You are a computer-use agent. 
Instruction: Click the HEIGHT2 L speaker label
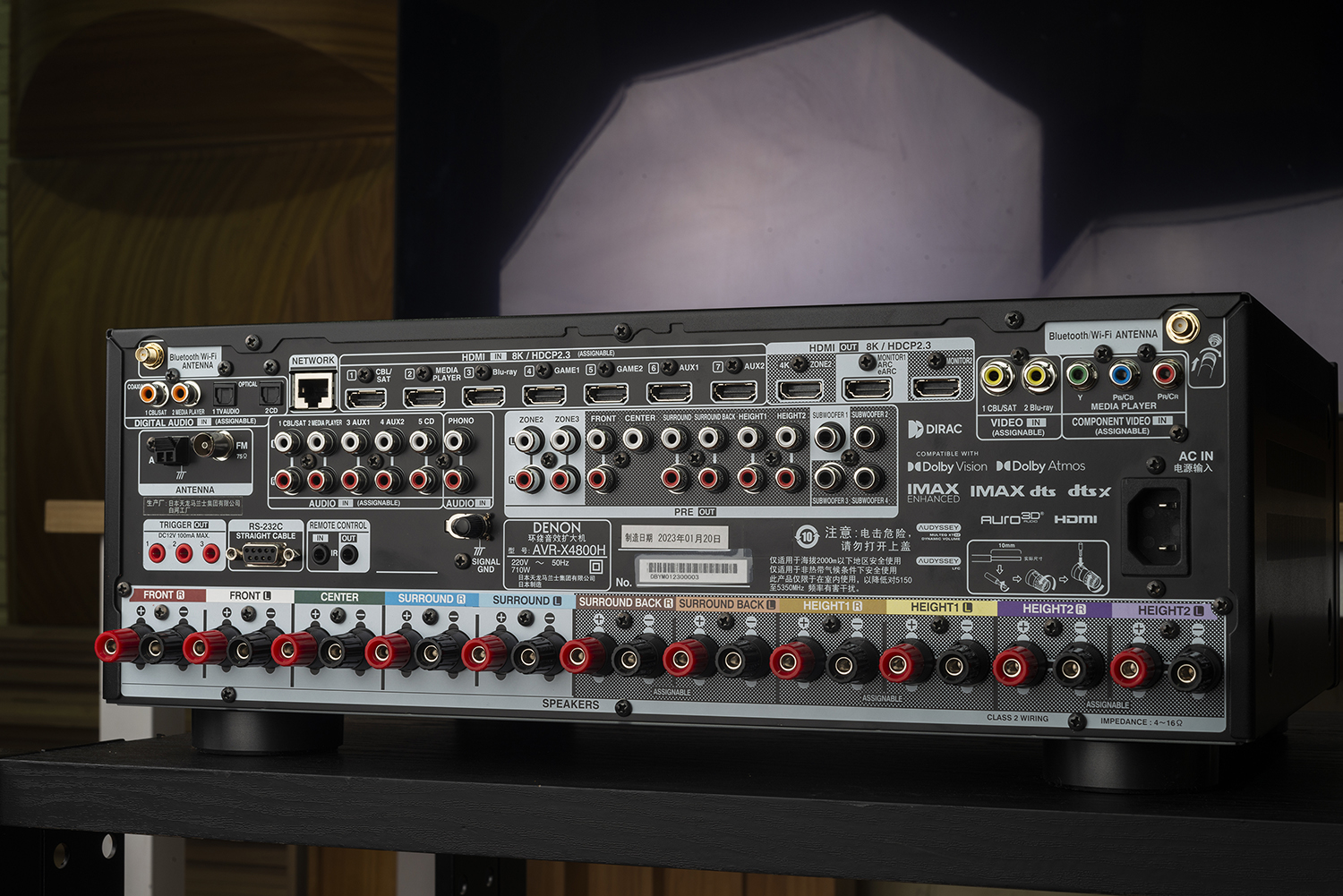(1170, 610)
